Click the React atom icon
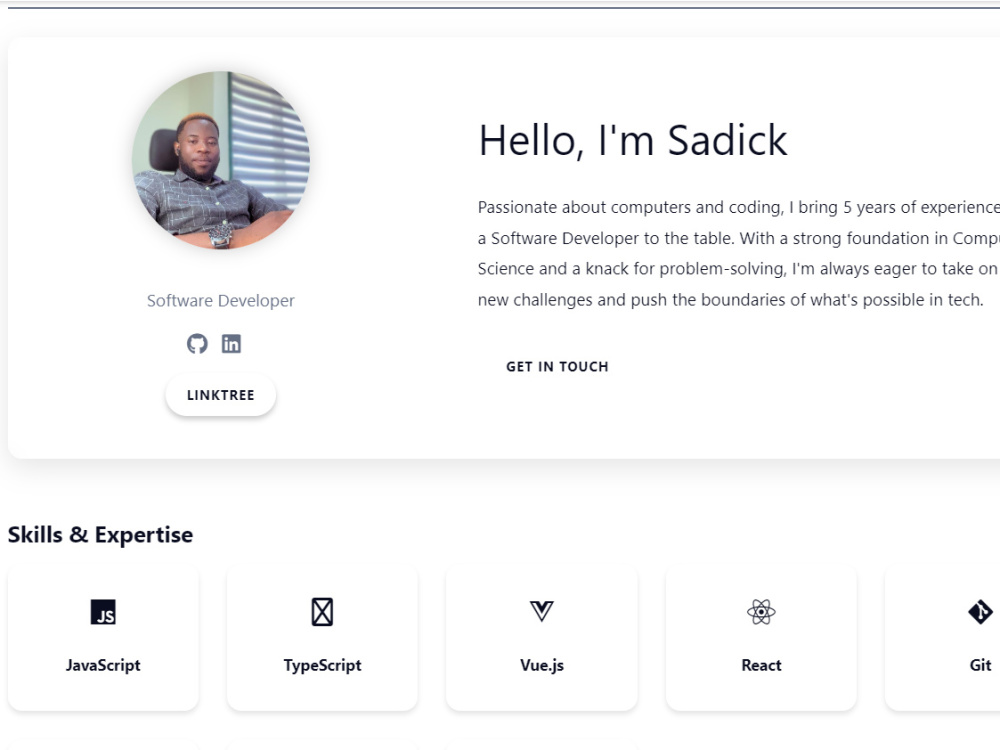Screen dimensions: 1000x750 tap(761, 612)
